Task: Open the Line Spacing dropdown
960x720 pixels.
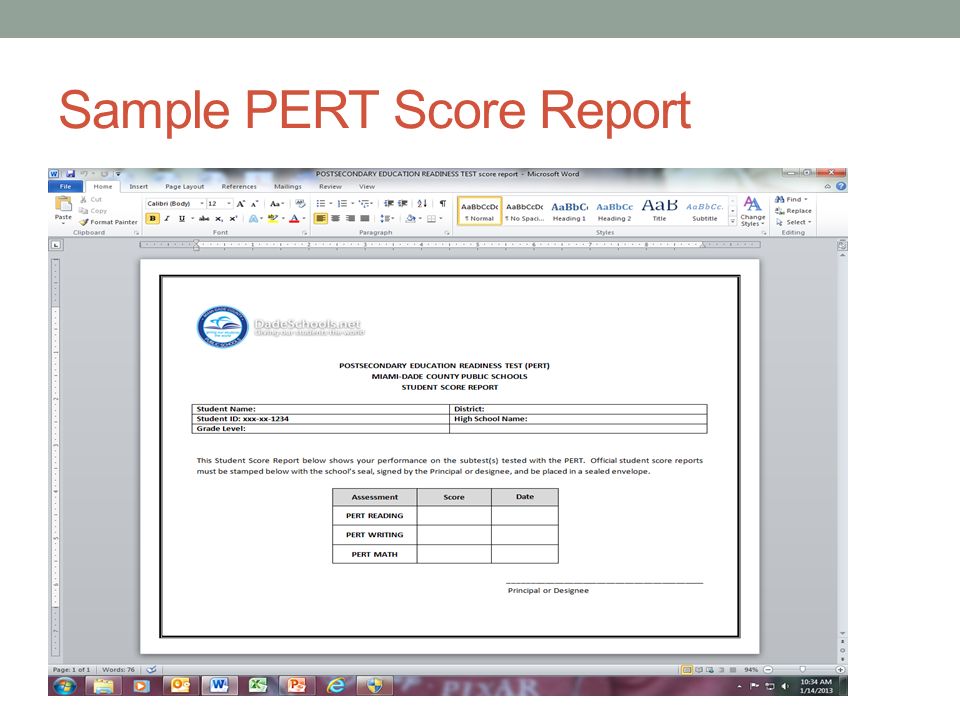Action: pos(387,219)
